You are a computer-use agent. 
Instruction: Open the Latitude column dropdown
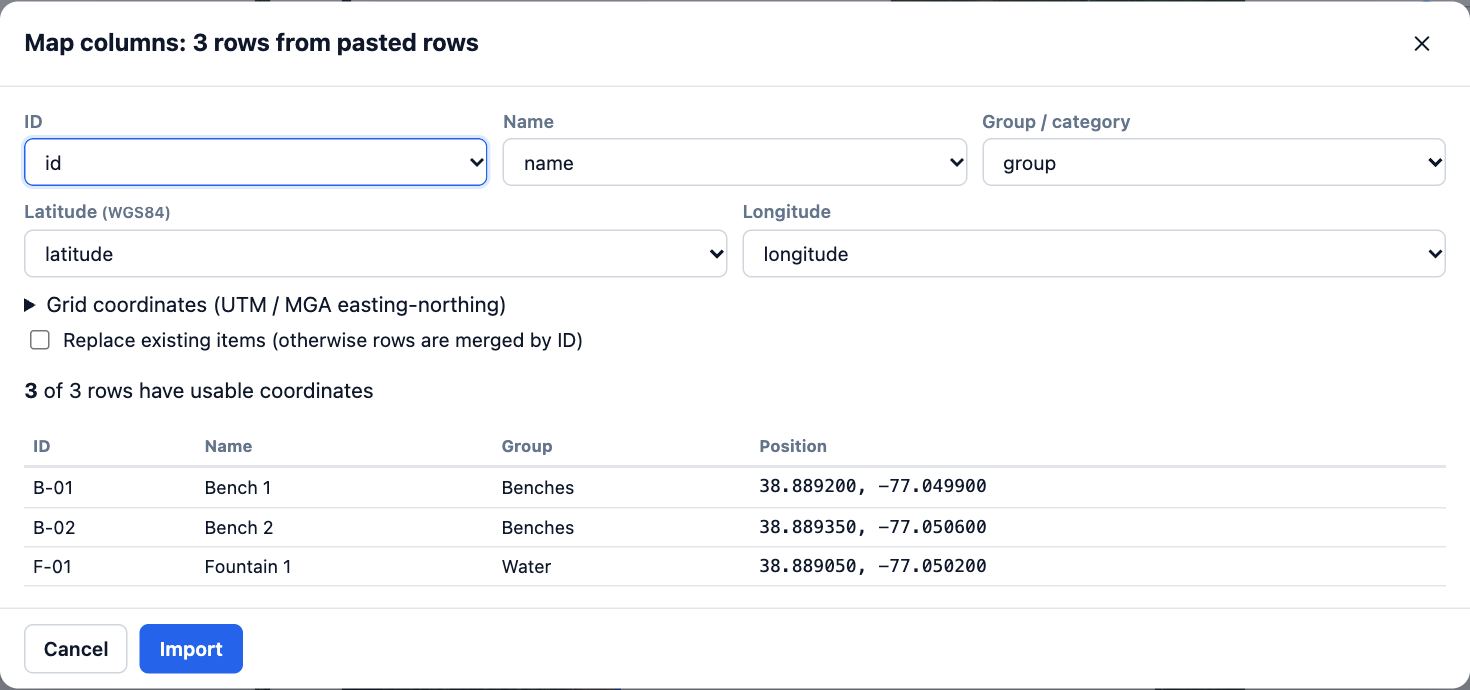pyautogui.click(x=375, y=254)
